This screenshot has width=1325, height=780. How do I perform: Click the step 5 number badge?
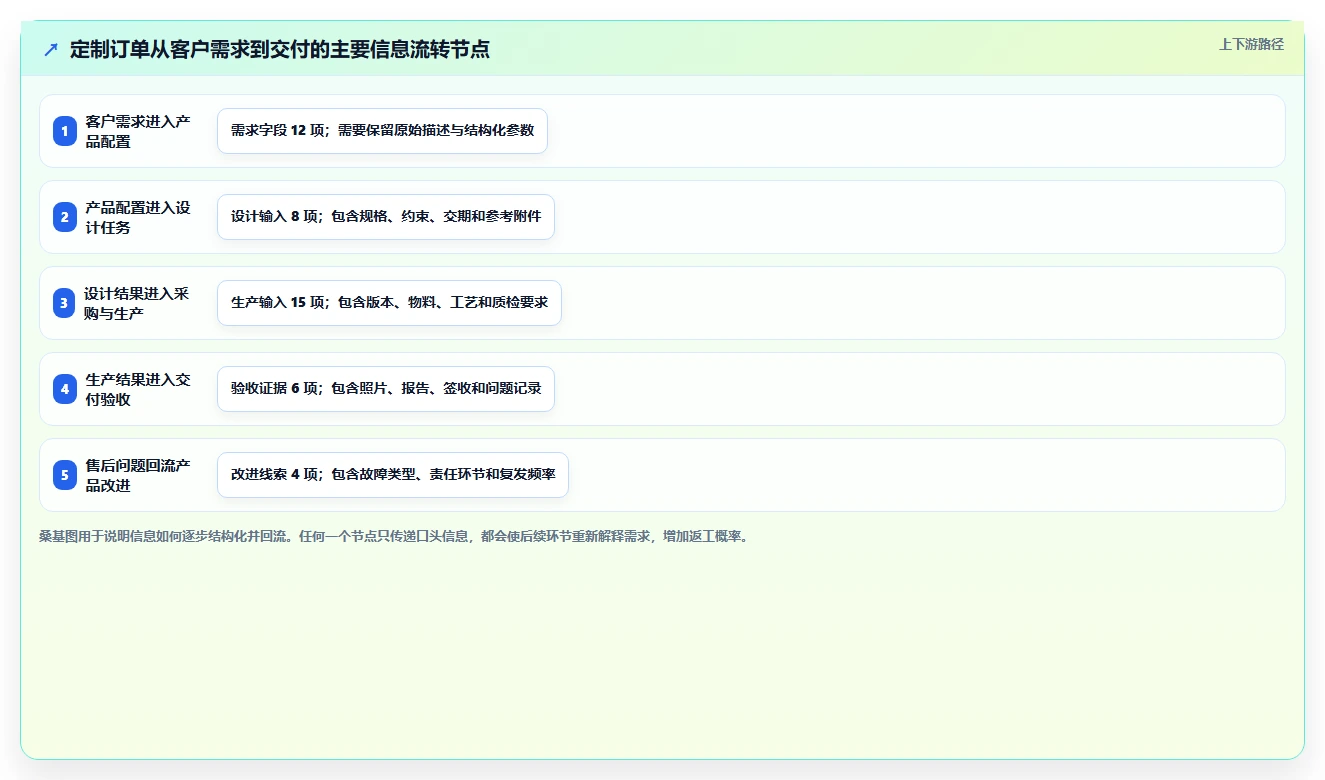(x=65, y=475)
